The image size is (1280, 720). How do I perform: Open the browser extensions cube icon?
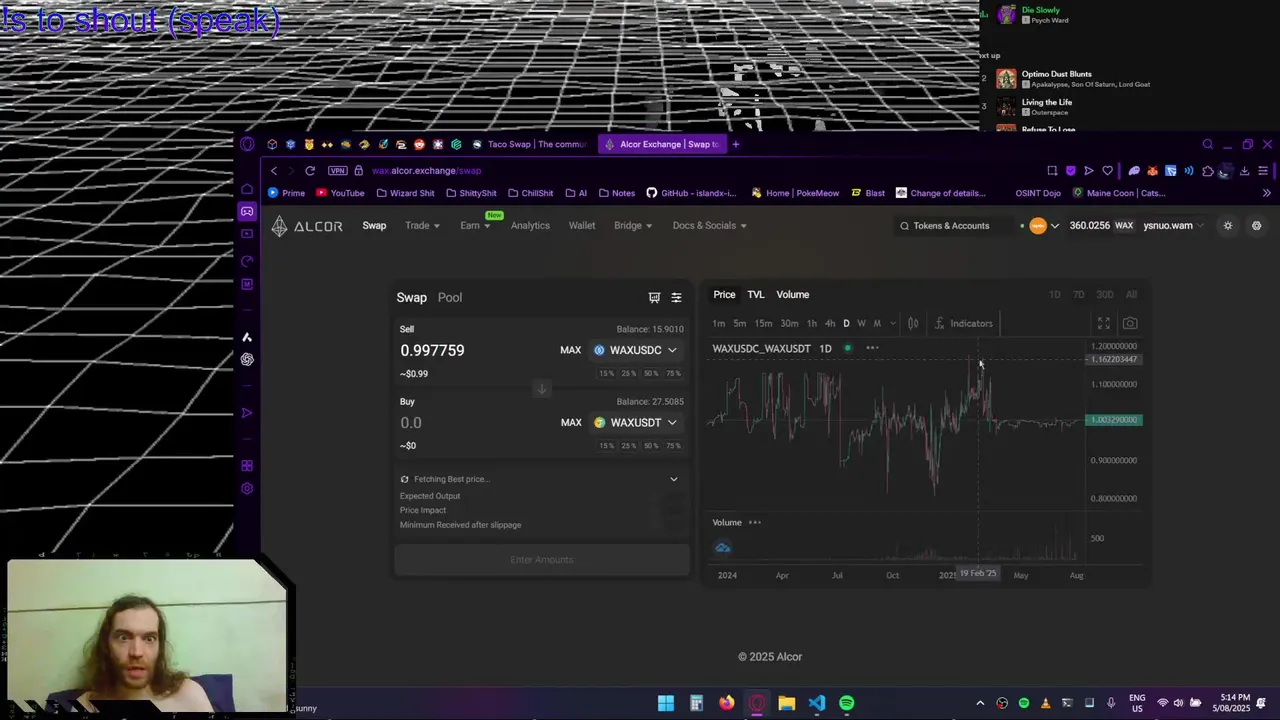click(x=1207, y=170)
